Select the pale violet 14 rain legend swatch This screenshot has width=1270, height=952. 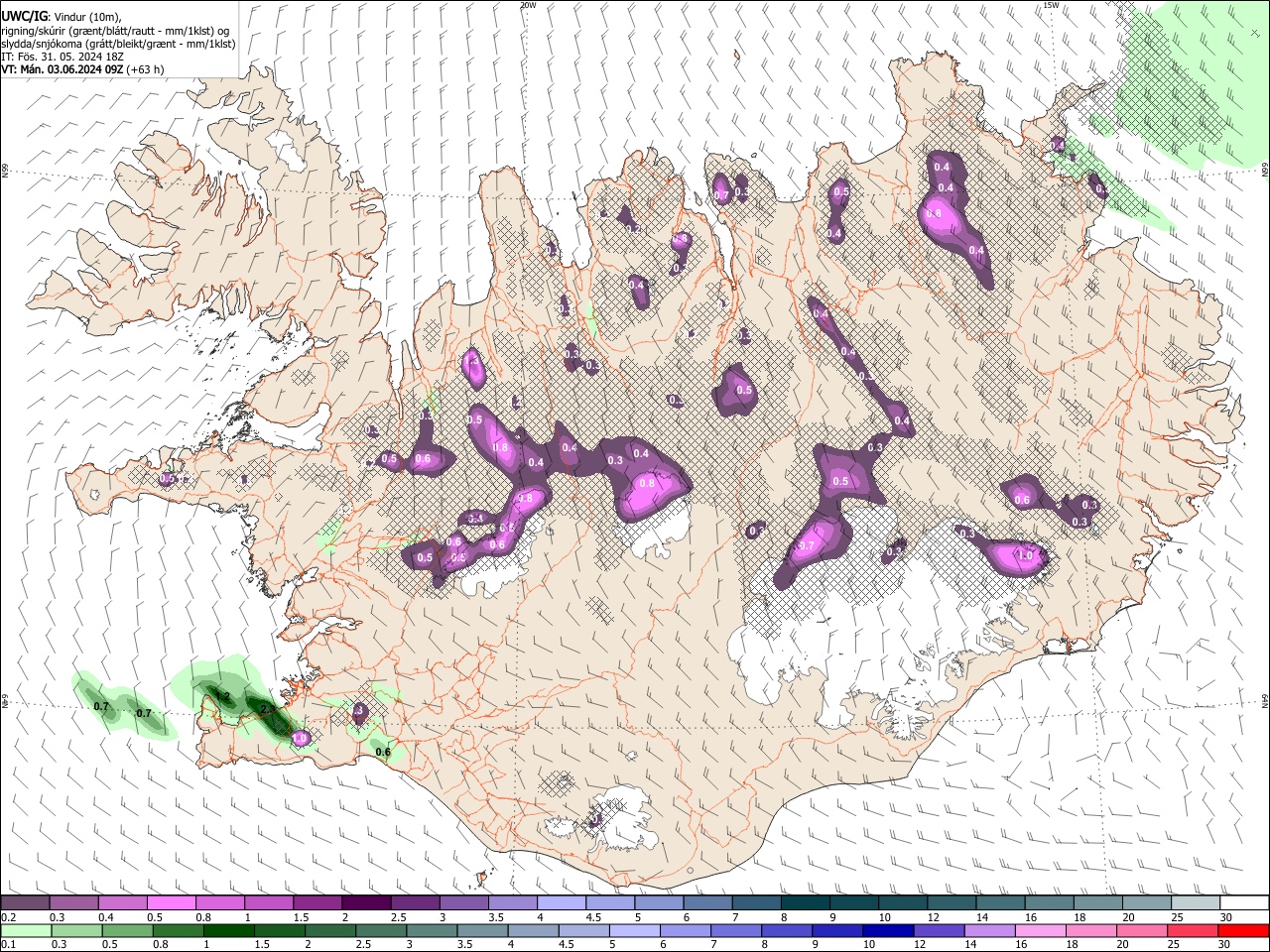(x=988, y=931)
